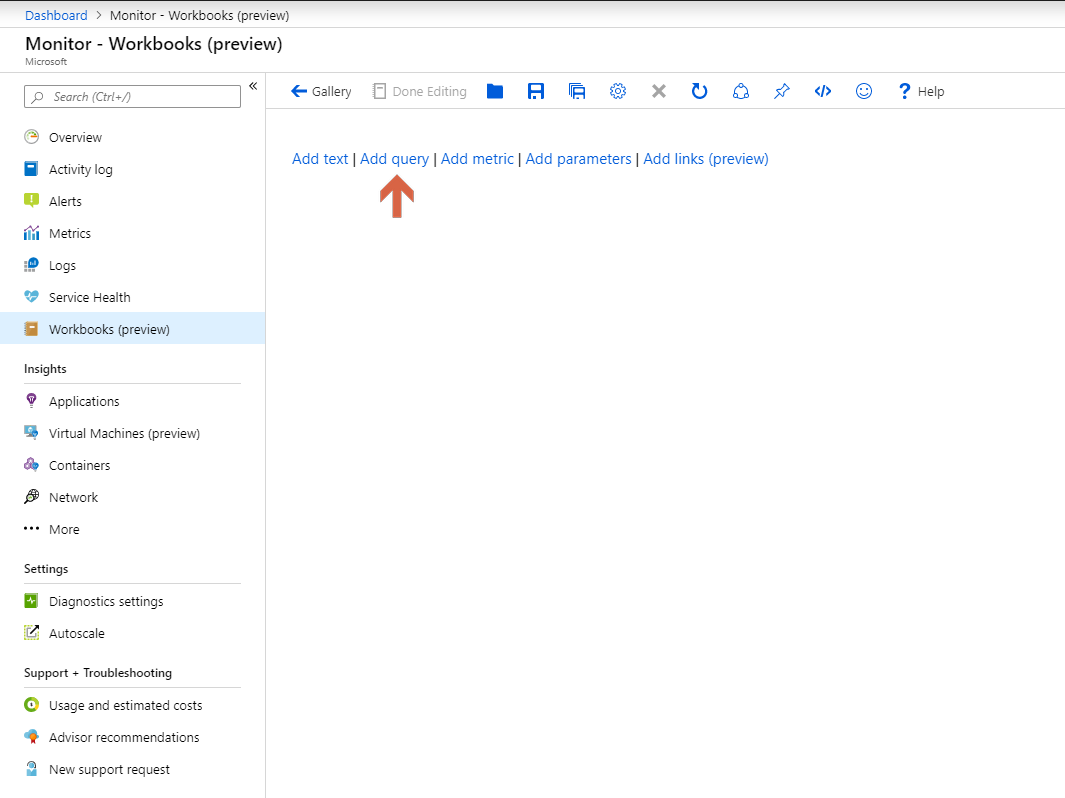Viewport: 1065px width, 798px height.
Task: Click the Done Editing button label
Action: point(429,92)
